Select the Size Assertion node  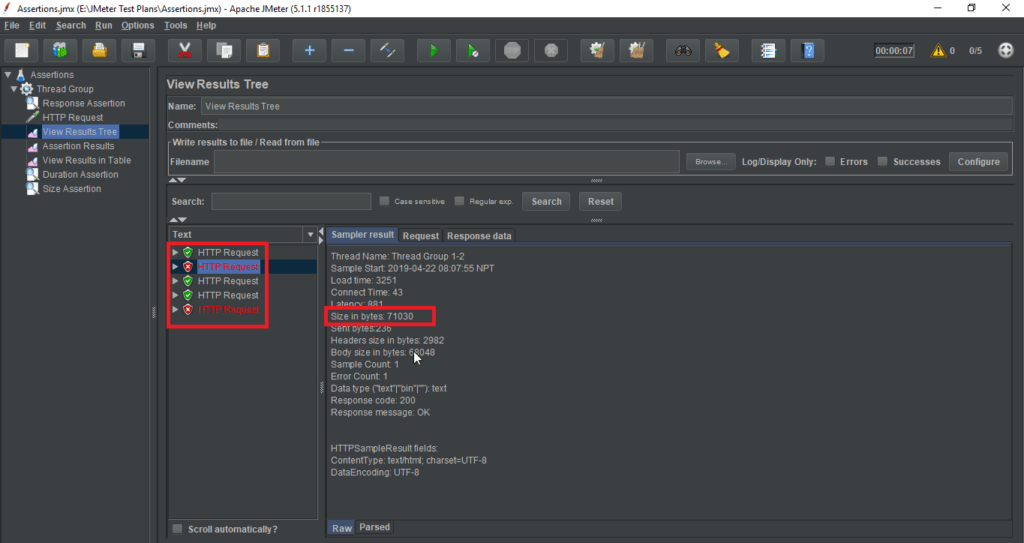(71, 189)
